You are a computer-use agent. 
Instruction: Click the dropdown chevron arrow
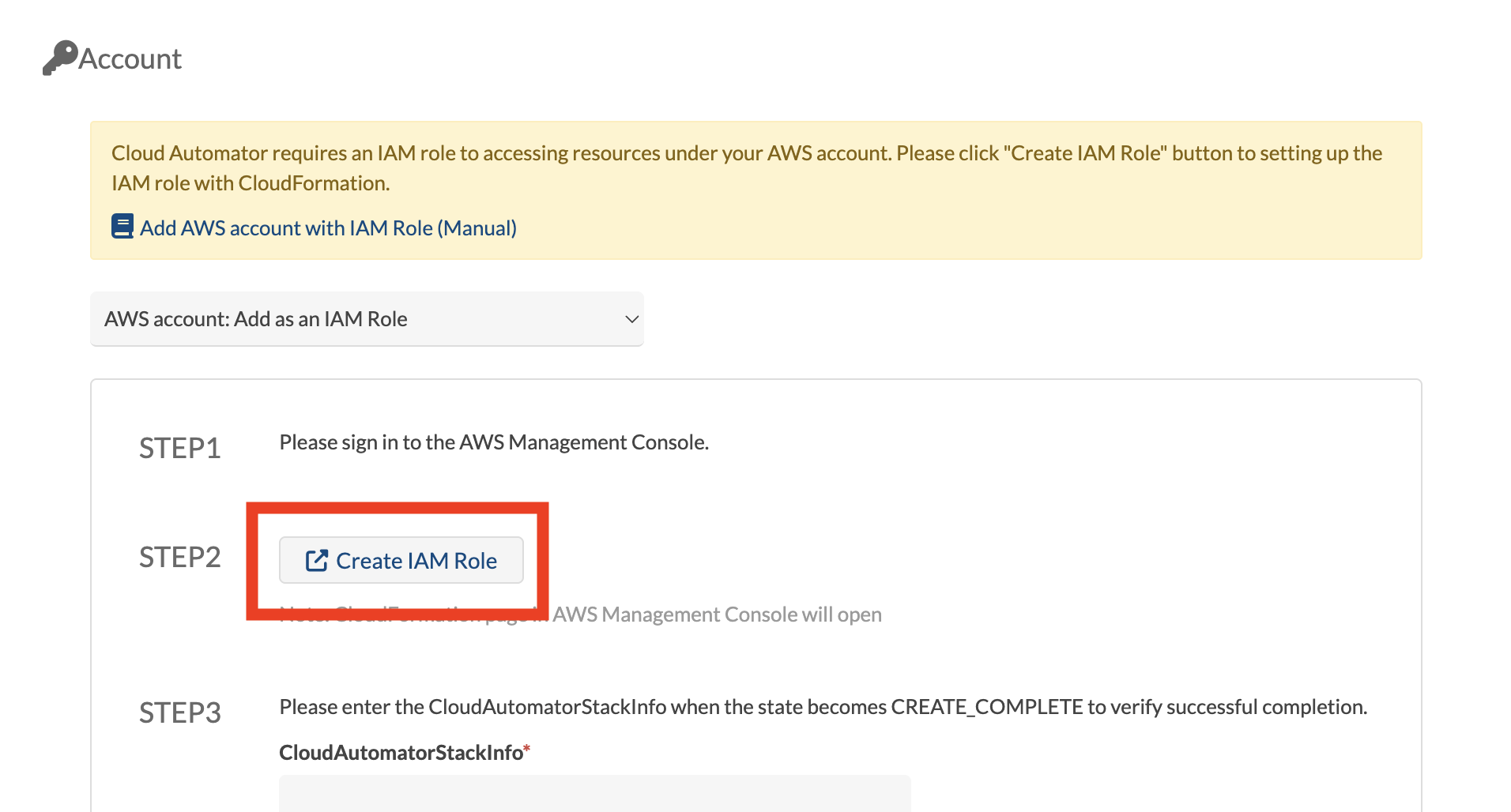(631, 319)
